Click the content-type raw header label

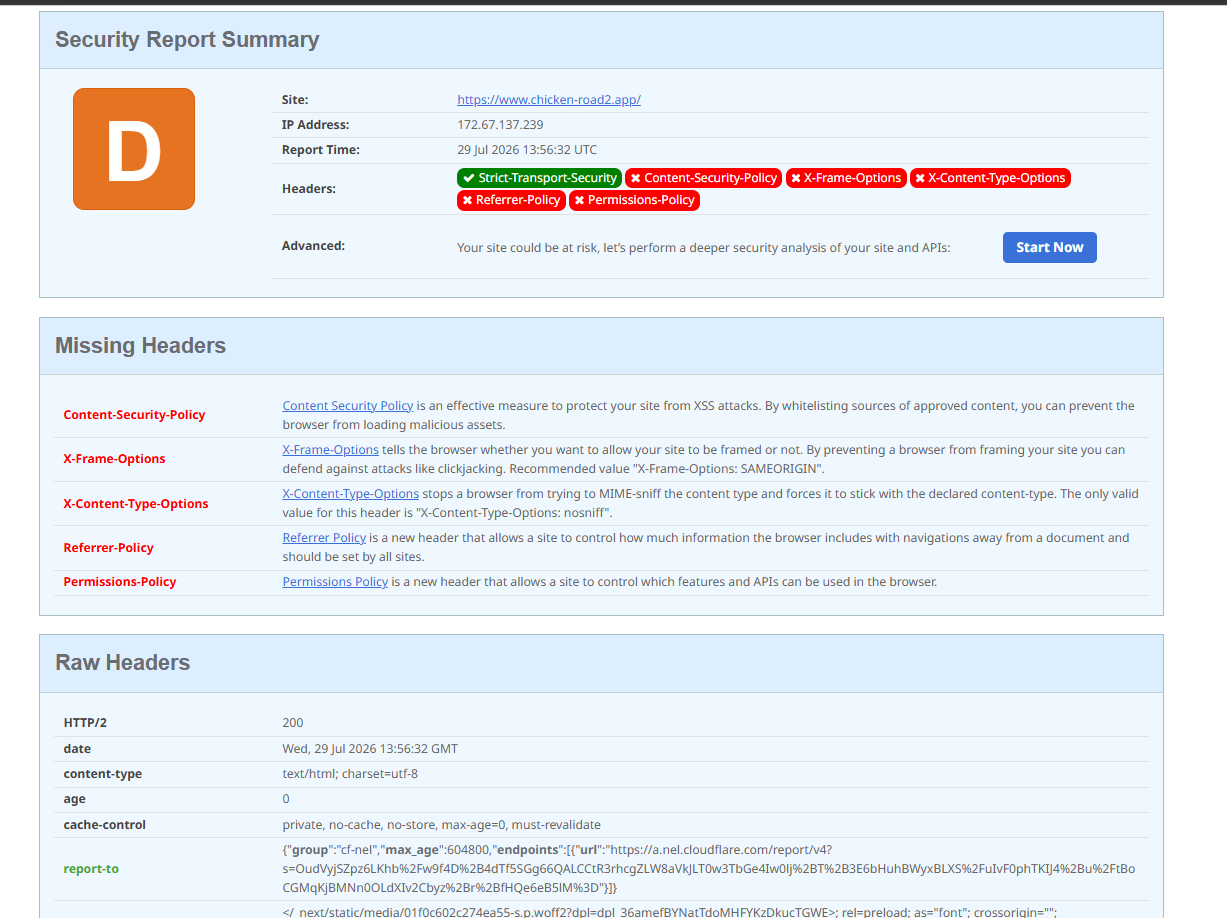(103, 774)
